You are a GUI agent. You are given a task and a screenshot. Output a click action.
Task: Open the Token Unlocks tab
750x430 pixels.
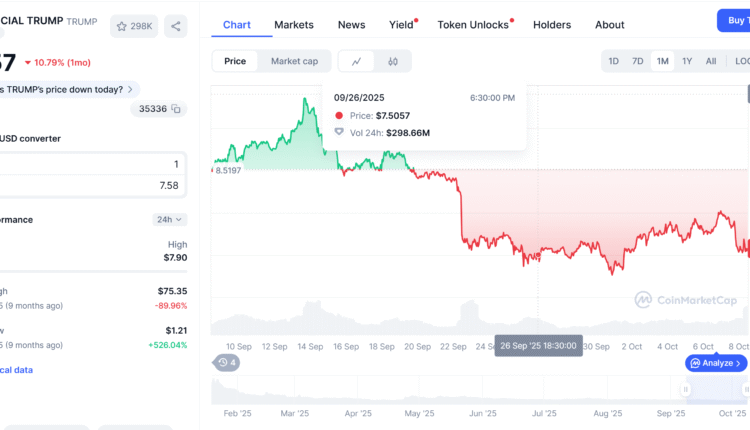point(473,24)
